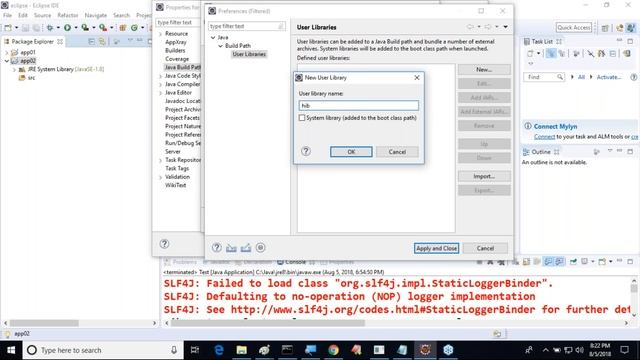Click the New... button in User Libraries
The width and height of the screenshot is (640, 360).
coord(484,70)
